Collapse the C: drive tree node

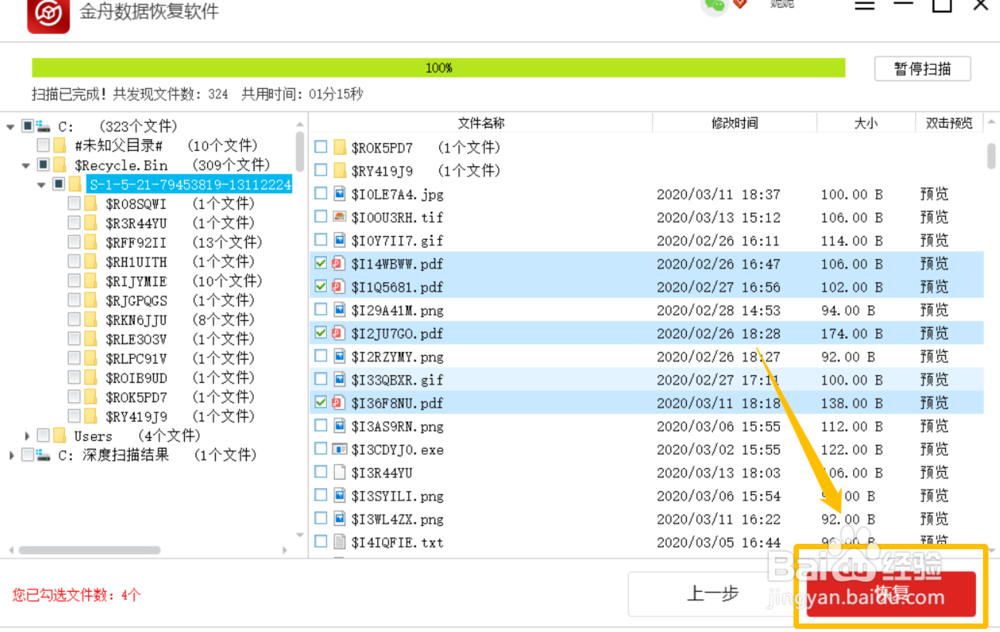click(10, 127)
